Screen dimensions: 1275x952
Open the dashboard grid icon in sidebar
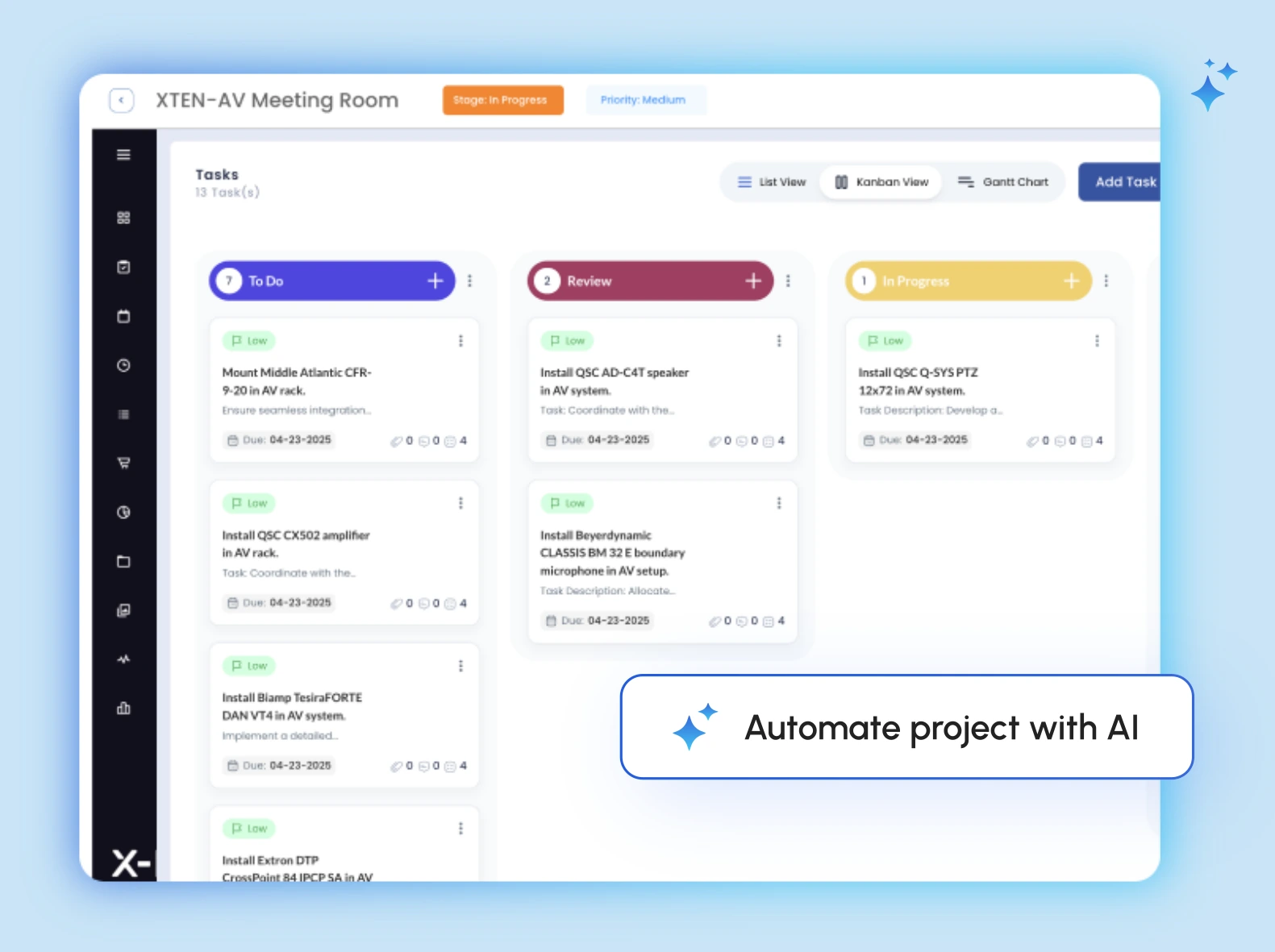[x=123, y=218]
